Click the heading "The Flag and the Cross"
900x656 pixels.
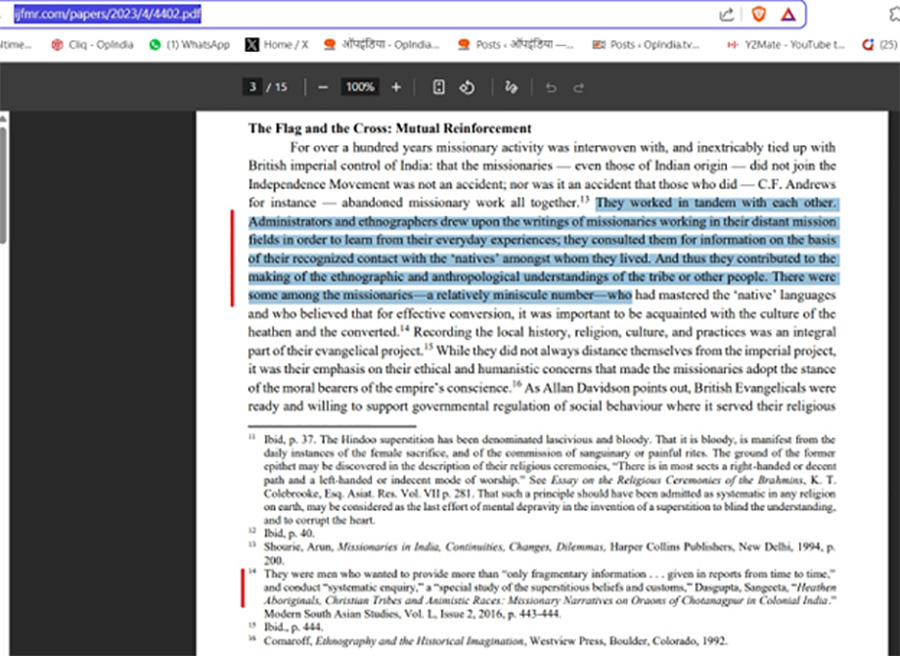(389, 129)
